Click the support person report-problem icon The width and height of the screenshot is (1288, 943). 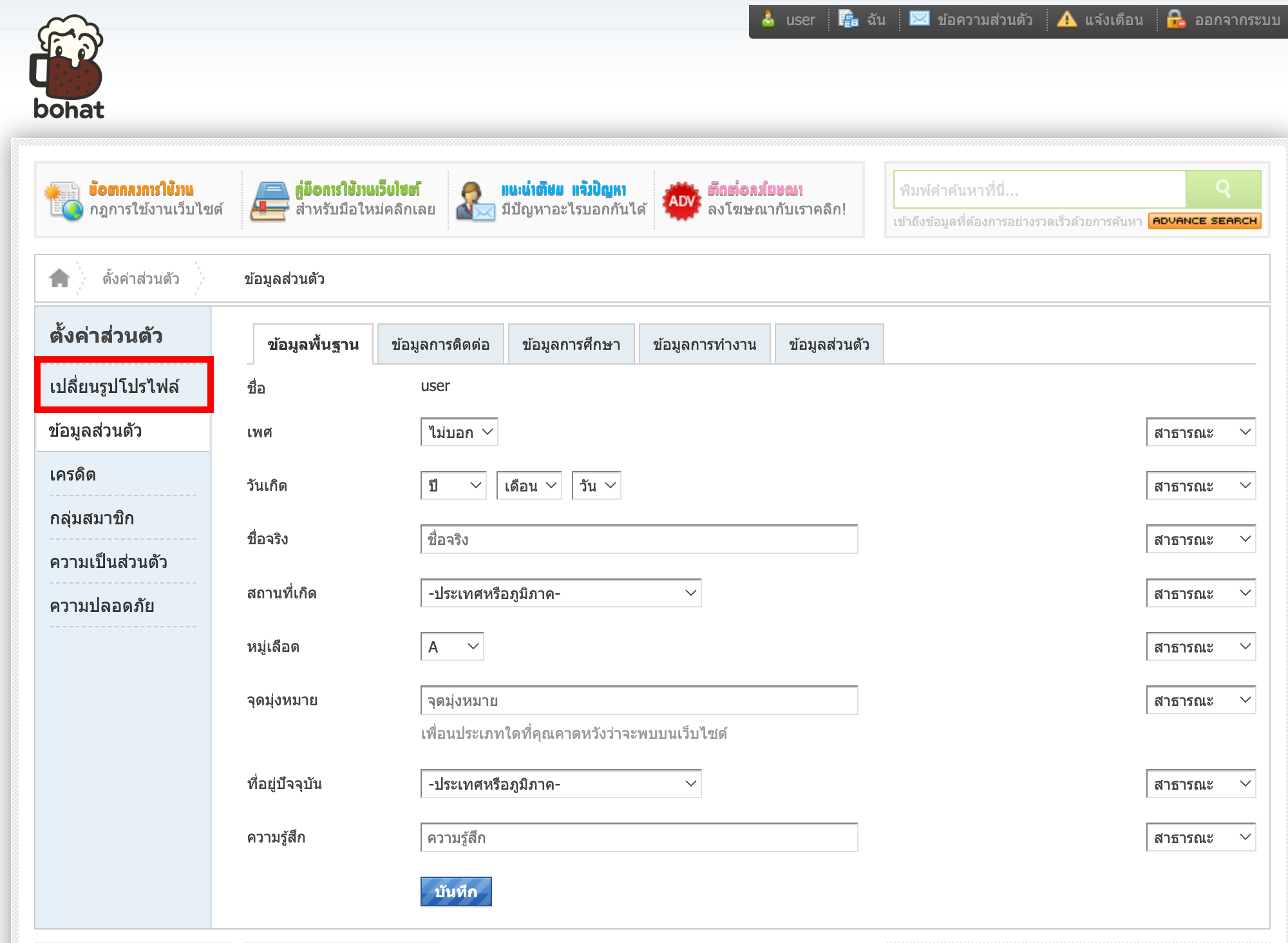[x=475, y=201]
